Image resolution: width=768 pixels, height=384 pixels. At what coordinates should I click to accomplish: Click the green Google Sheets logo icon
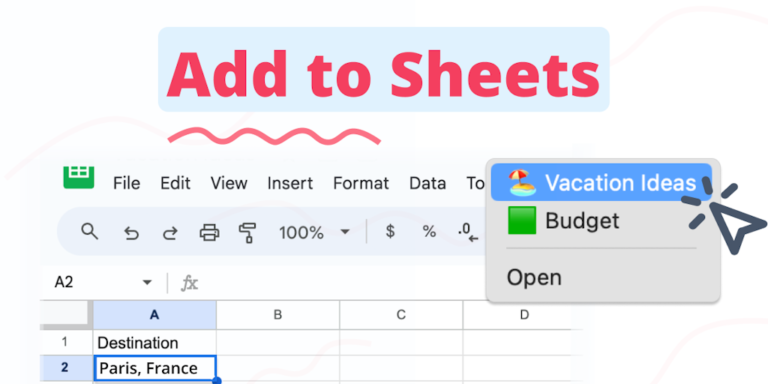click(78, 177)
